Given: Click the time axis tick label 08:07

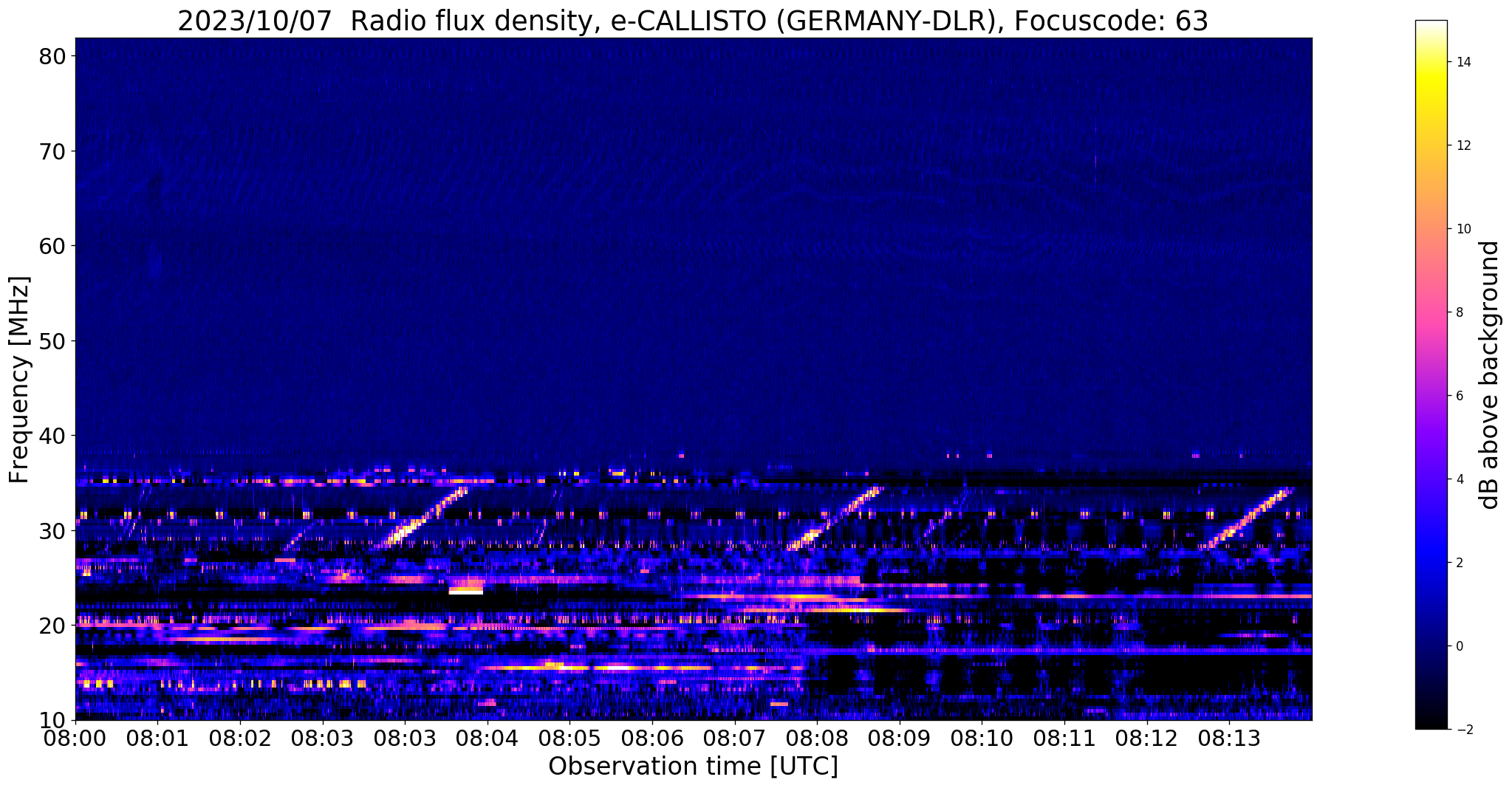Looking at the screenshot, I should tap(734, 737).
